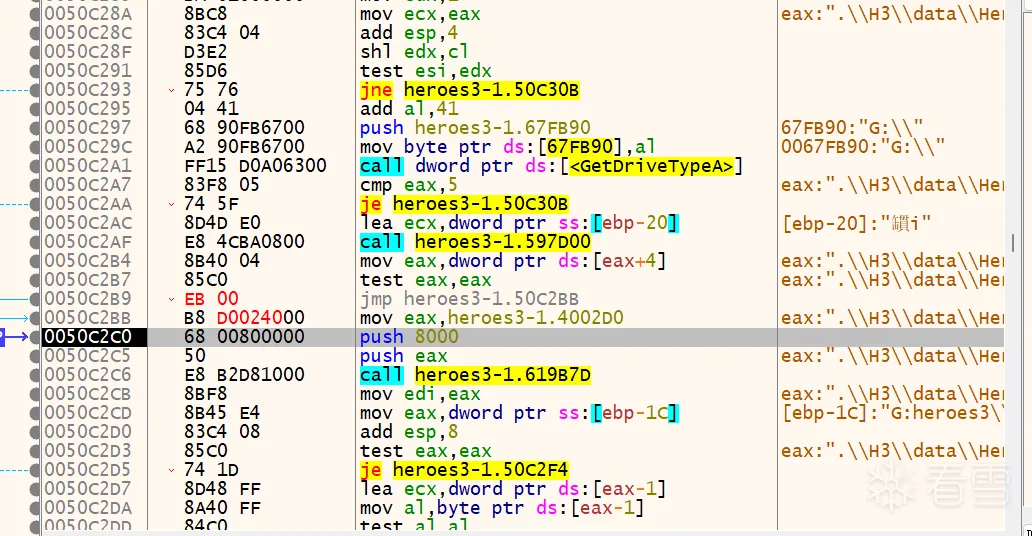Click the EIP arrow pointing at 0050C2C0
The height and width of the screenshot is (536, 1032).
coord(18,337)
